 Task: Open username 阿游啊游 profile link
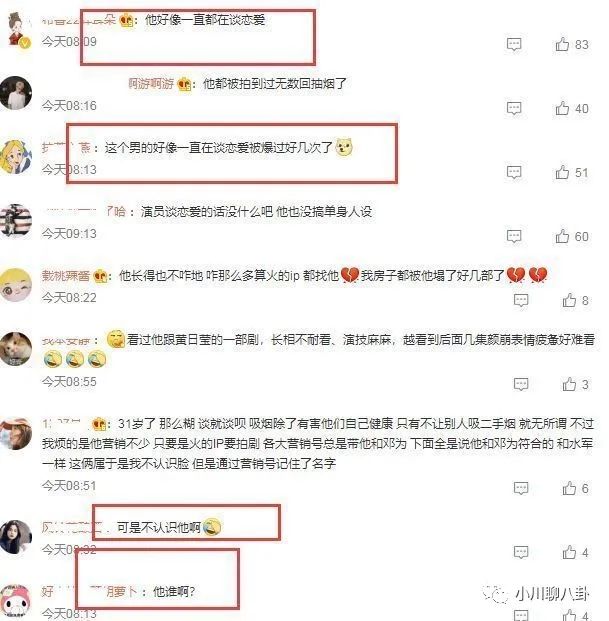point(151,84)
